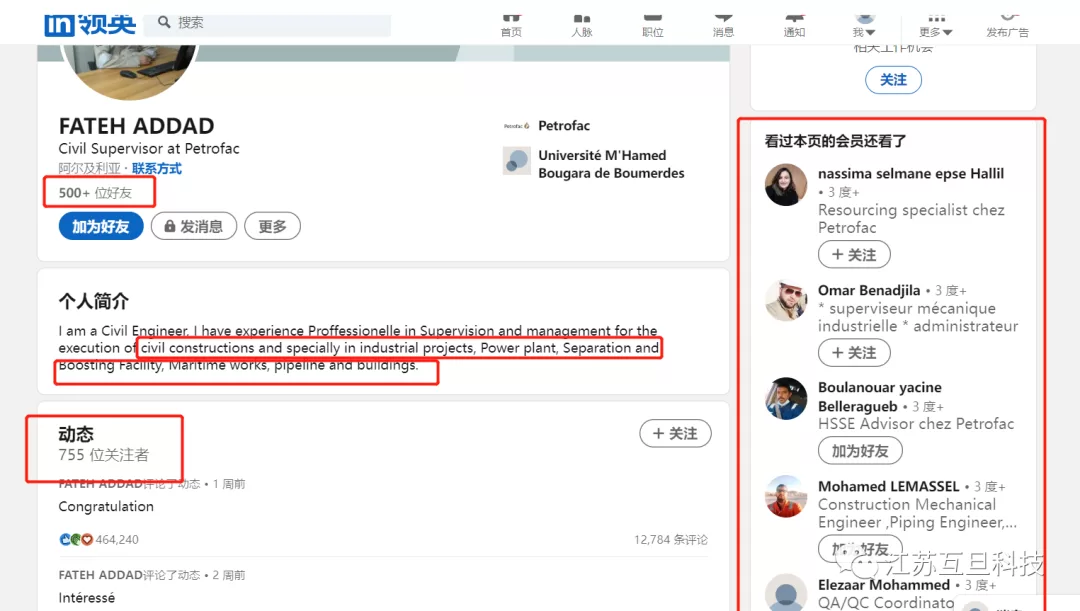Open 发布广告 advertise link
This screenshot has height=611, width=1080.
click(x=1007, y=25)
